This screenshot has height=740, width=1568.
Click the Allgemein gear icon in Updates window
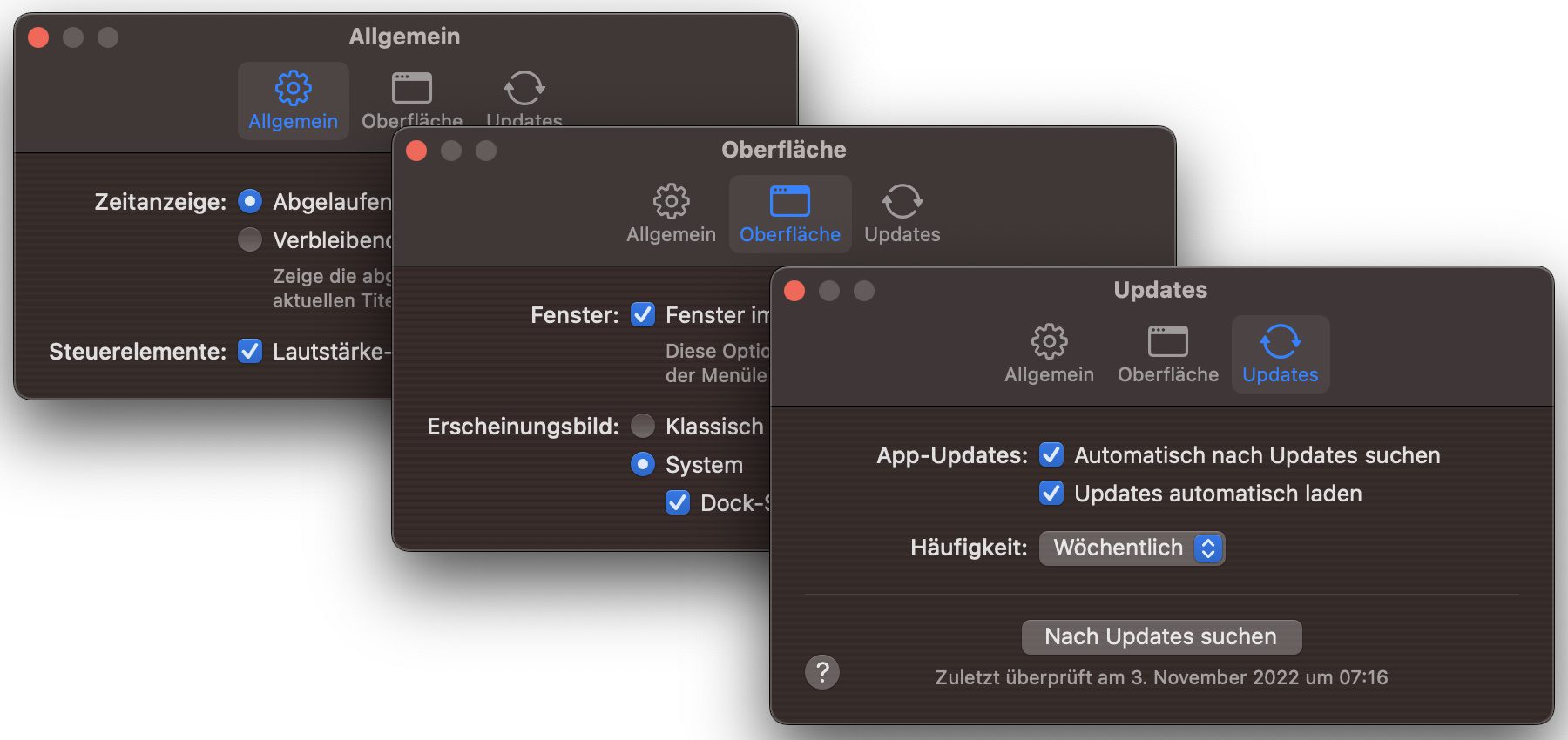1049,342
